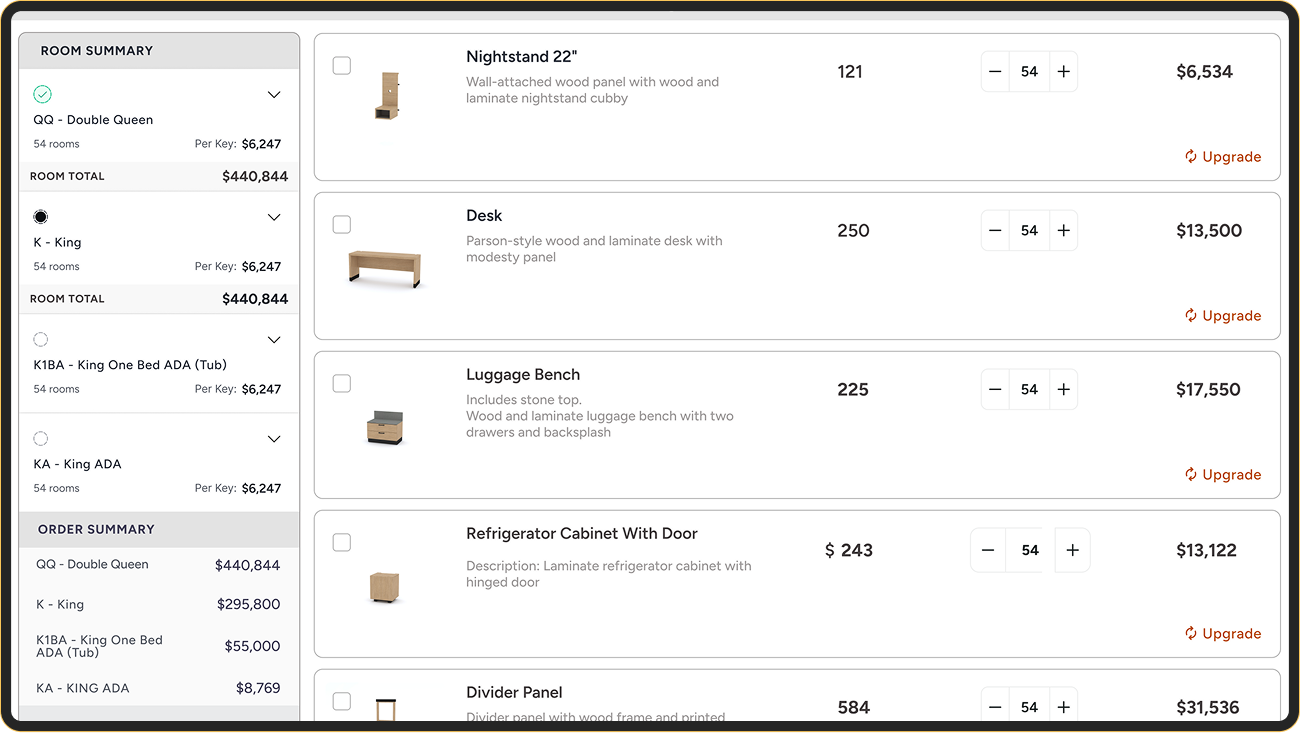Select the Refrigerator Cabinet With Door checkbox
The width and height of the screenshot is (1300, 733).
[x=342, y=543]
